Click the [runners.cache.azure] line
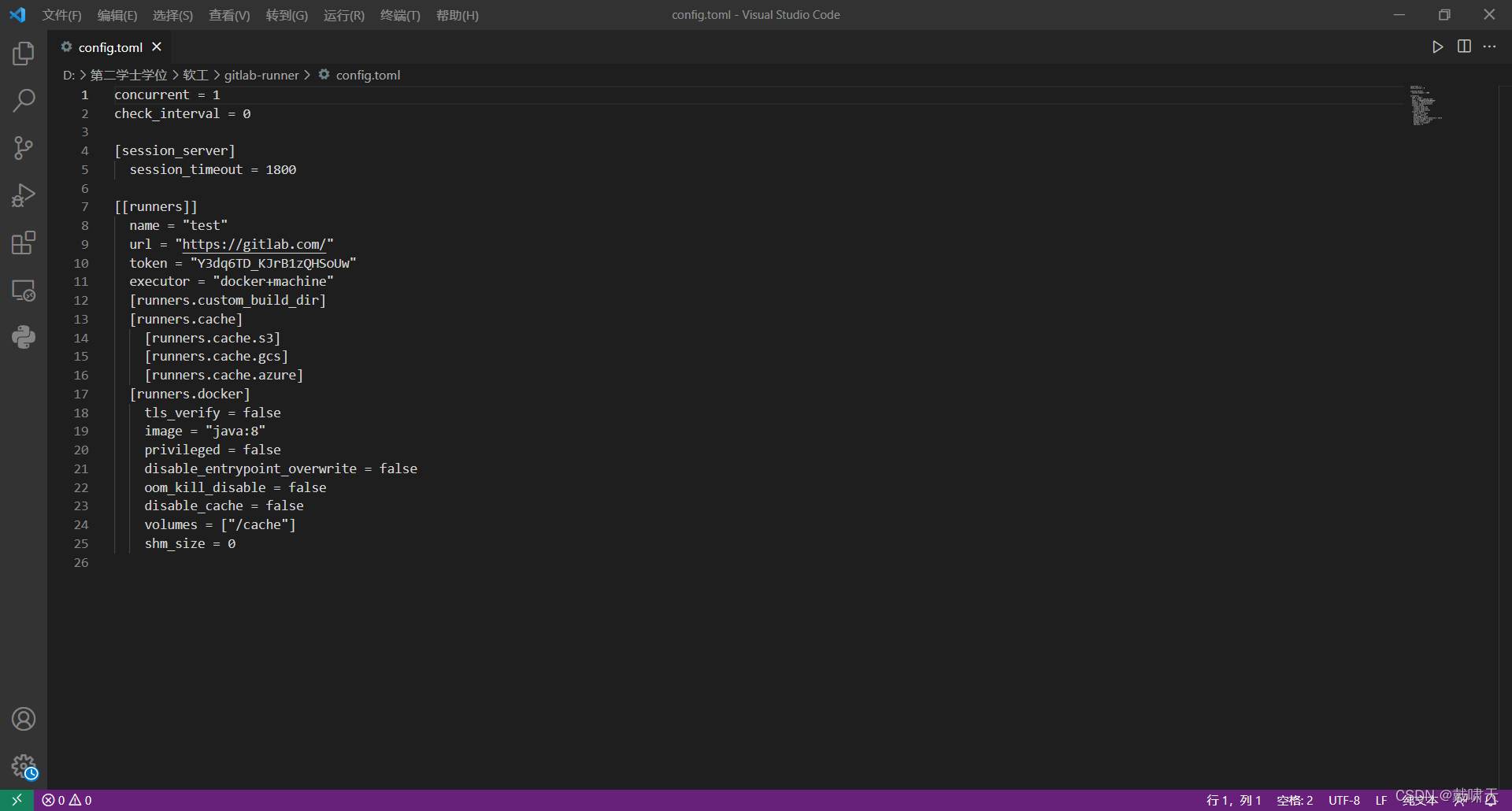Image resolution: width=1512 pixels, height=811 pixels. pyautogui.click(x=224, y=375)
